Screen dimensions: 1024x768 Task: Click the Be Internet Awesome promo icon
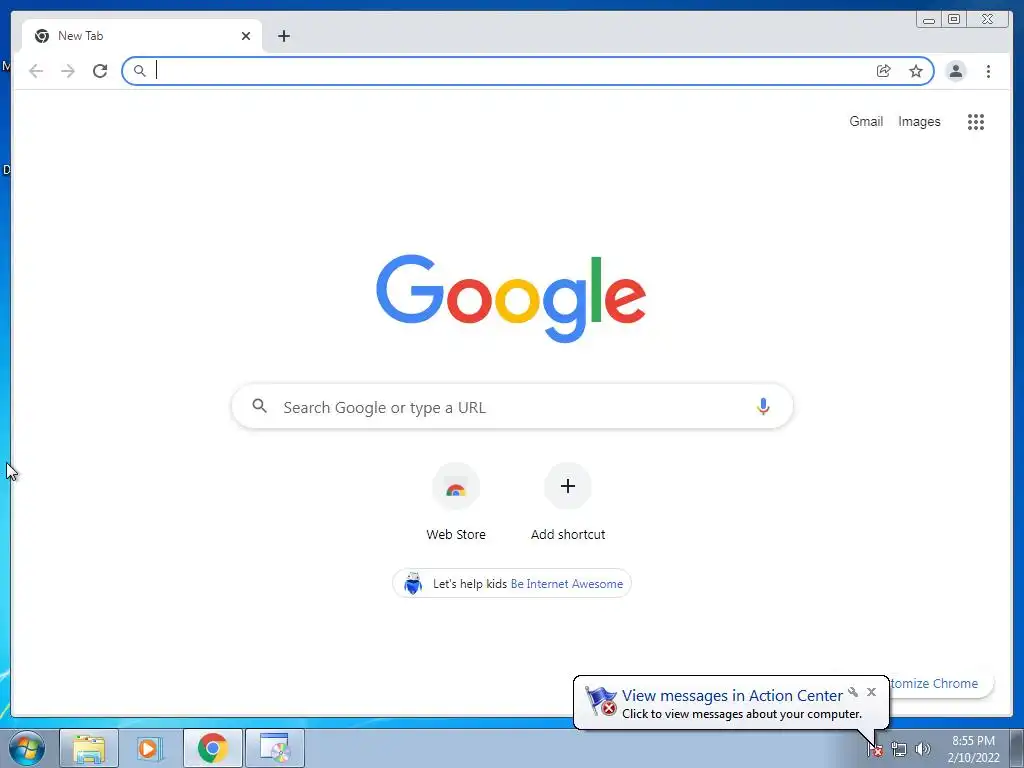point(413,583)
